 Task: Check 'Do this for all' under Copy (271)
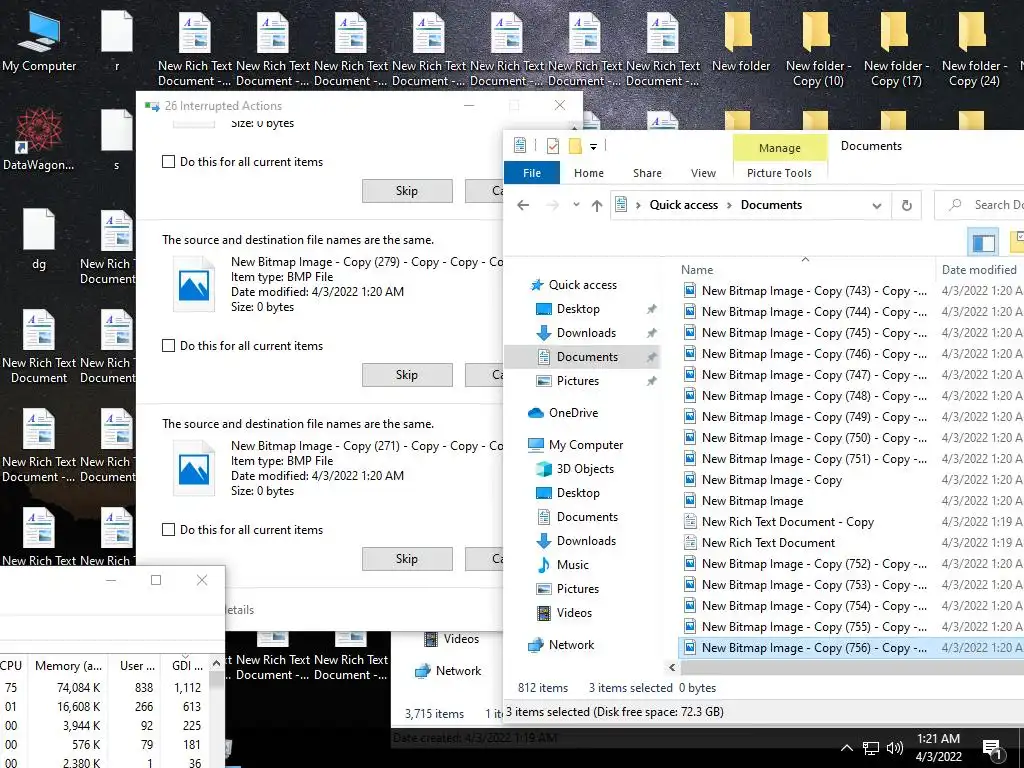click(x=168, y=530)
